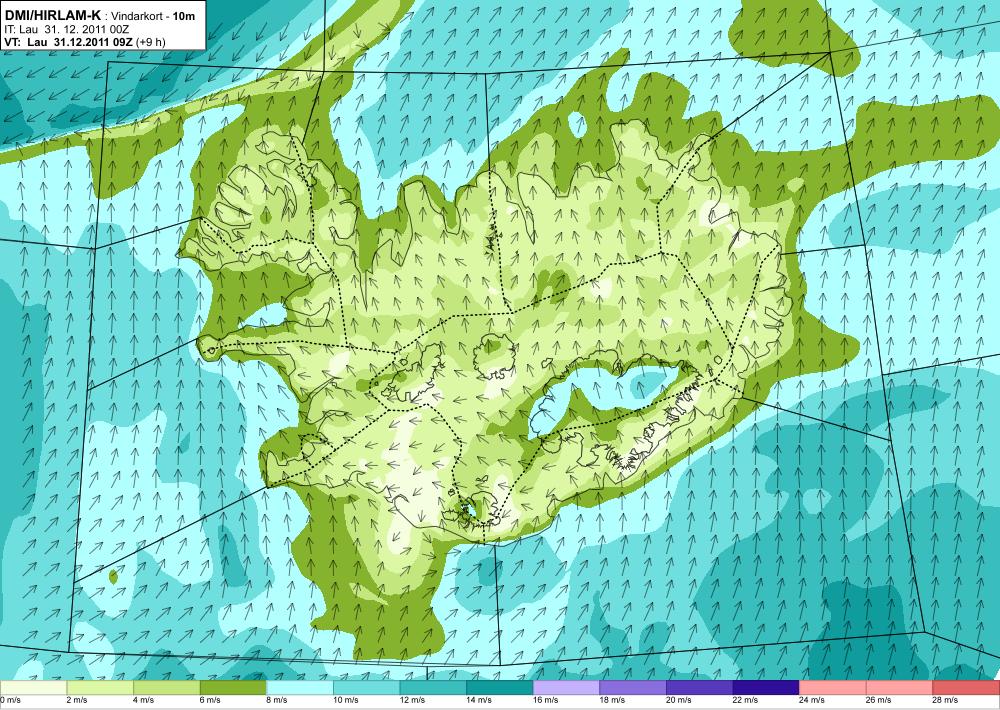Click the '6 m/s' legend label
This screenshot has width=1000, height=710.
pos(210,700)
